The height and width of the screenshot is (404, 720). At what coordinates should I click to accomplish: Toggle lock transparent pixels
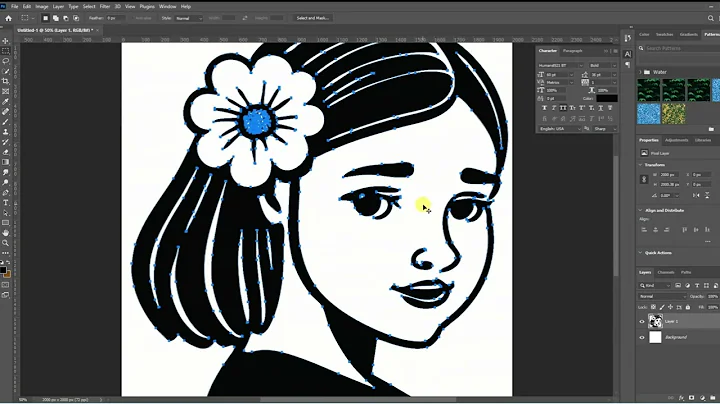(x=653, y=307)
